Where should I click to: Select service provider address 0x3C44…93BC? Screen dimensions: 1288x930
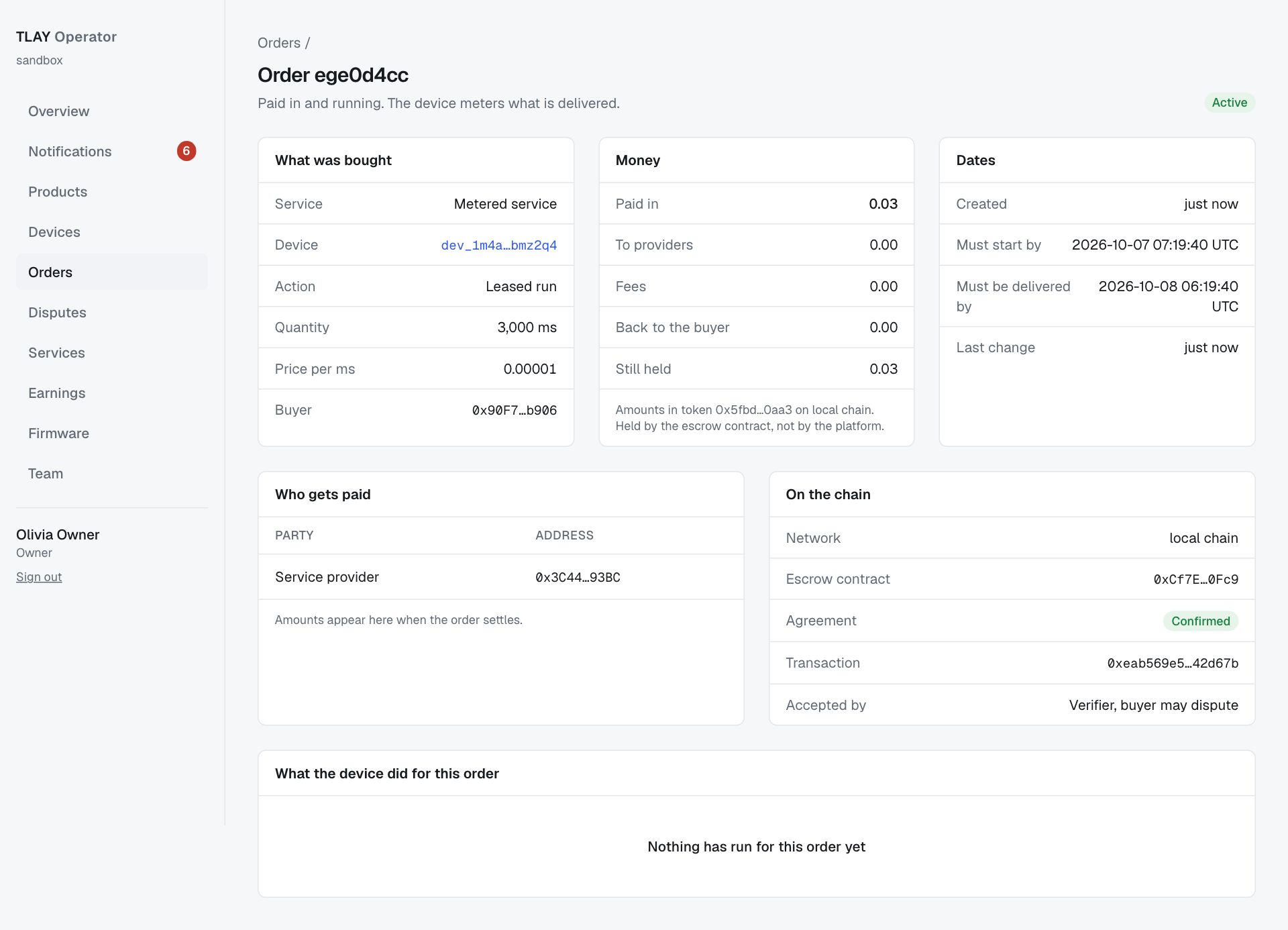(x=578, y=577)
